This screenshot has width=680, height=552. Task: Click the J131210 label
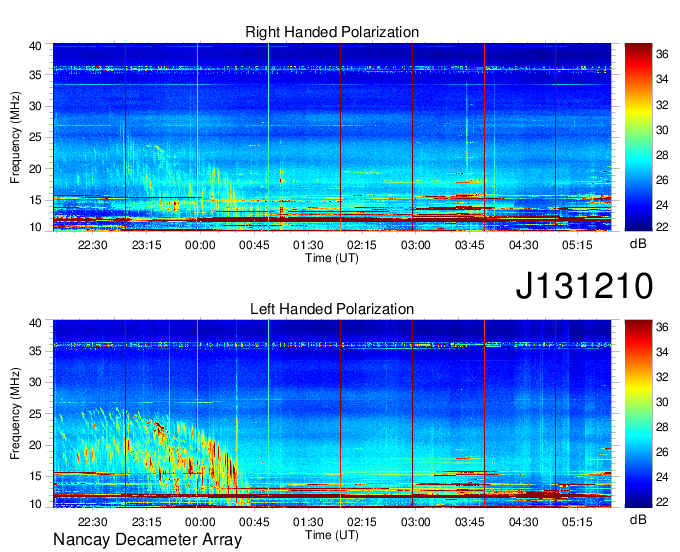[x=584, y=286]
